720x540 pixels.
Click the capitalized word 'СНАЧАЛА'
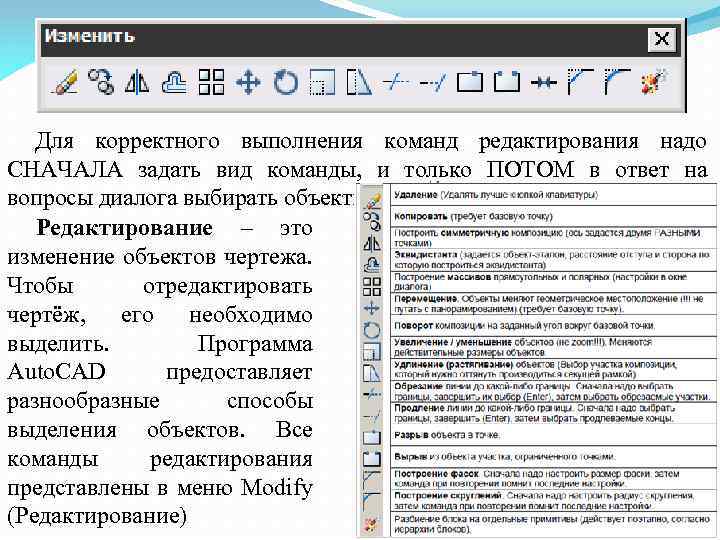pos(65,170)
